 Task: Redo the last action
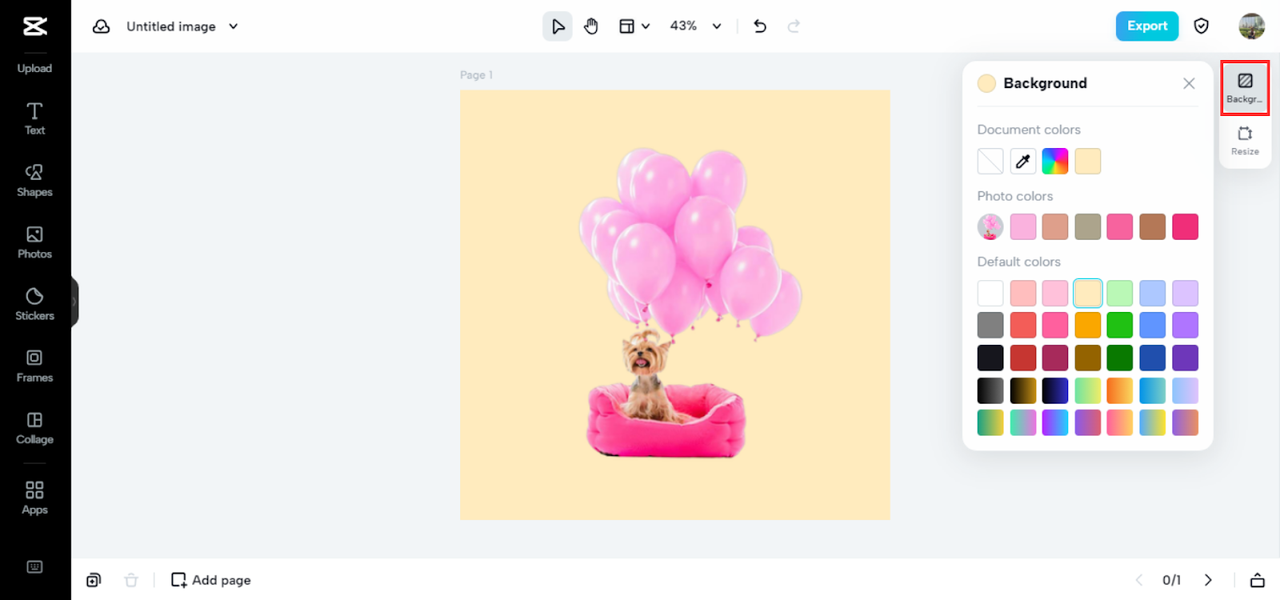794,26
